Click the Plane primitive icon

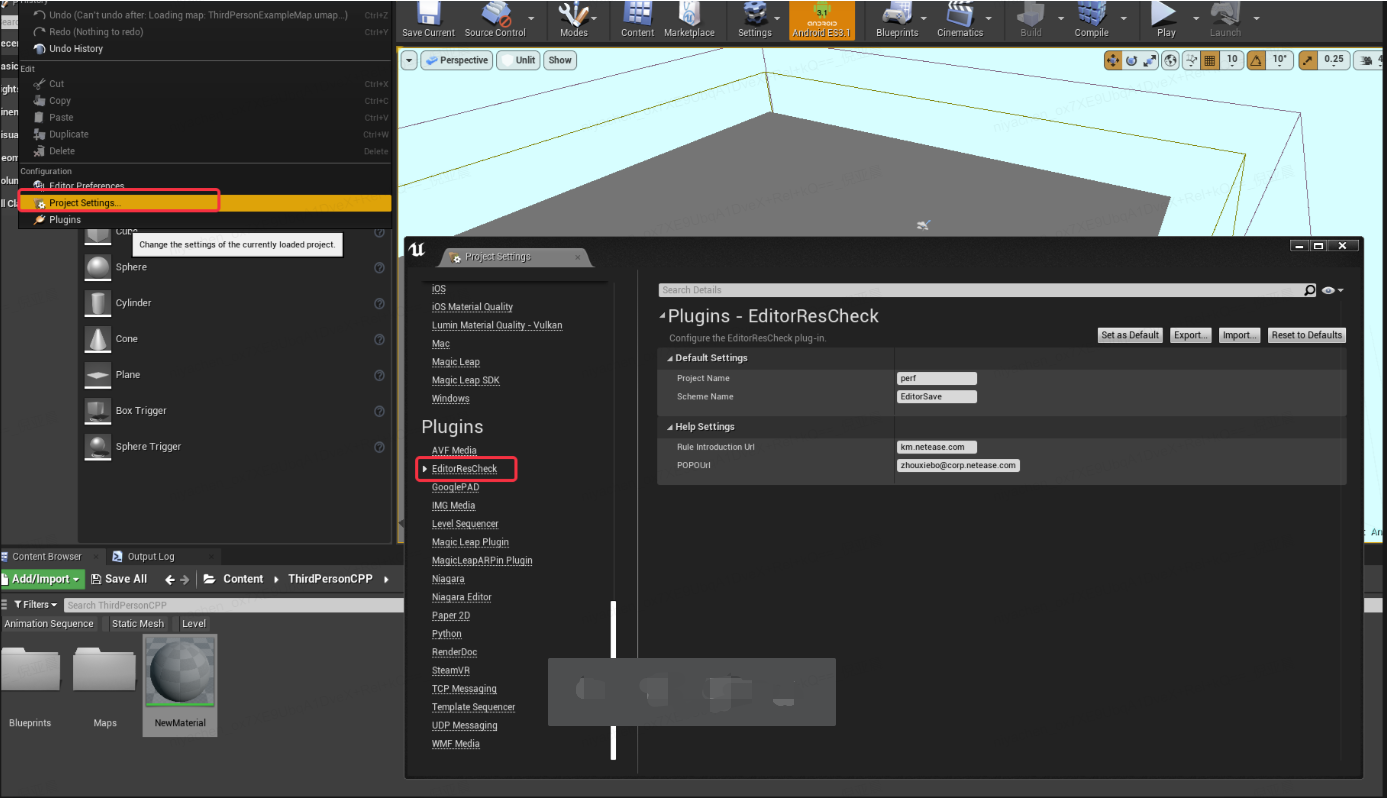coord(98,375)
